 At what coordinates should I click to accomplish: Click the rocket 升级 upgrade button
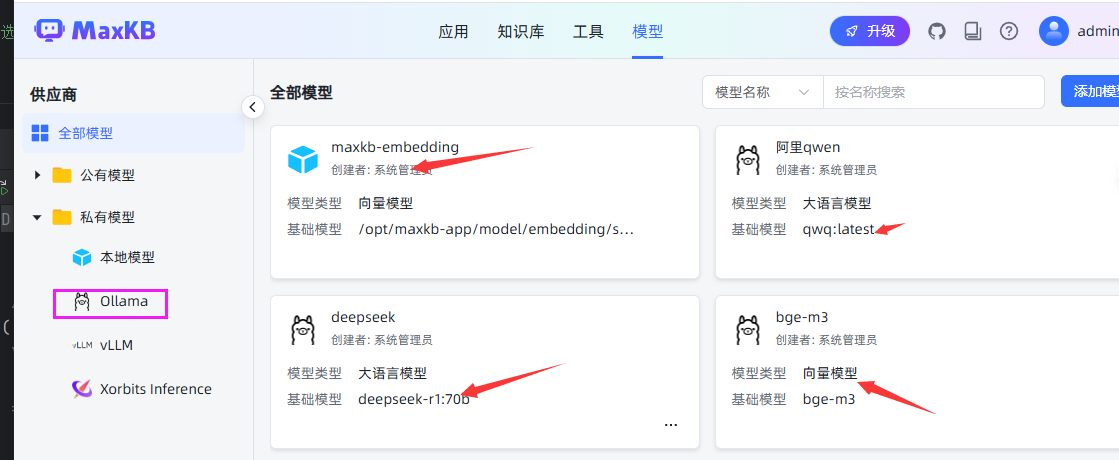869,31
